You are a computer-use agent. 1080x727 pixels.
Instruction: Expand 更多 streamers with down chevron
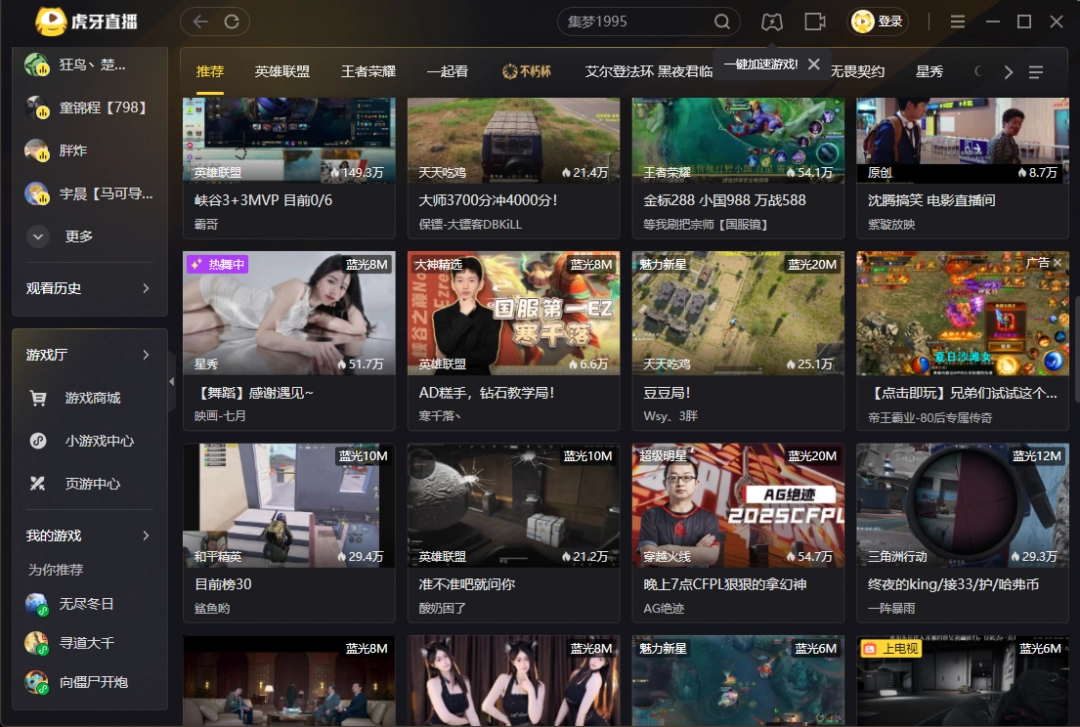click(x=38, y=236)
